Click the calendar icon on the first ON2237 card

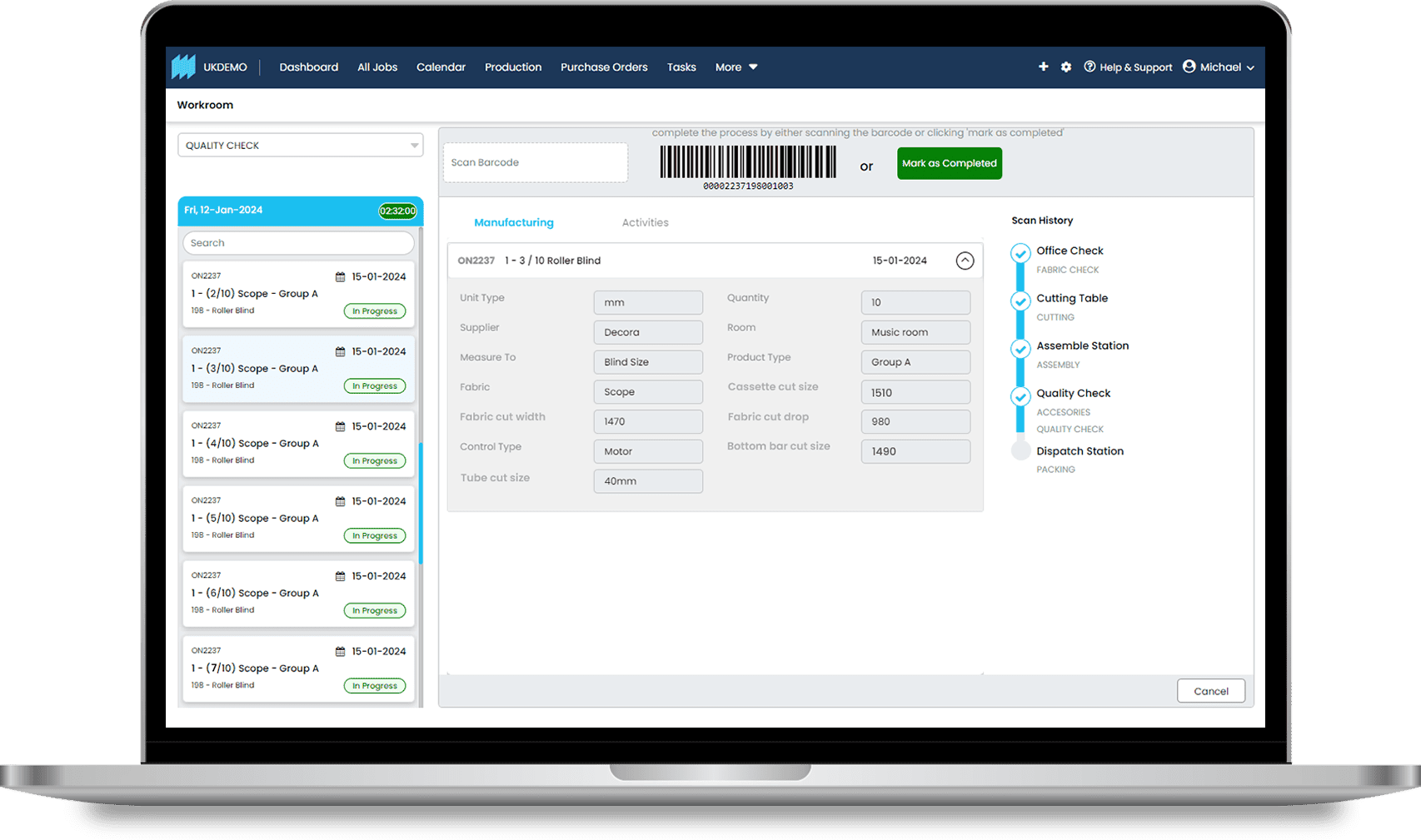click(x=341, y=276)
